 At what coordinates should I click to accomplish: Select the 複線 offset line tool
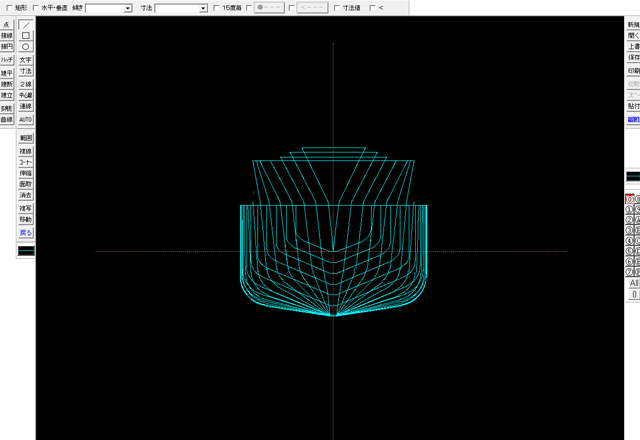pos(26,151)
